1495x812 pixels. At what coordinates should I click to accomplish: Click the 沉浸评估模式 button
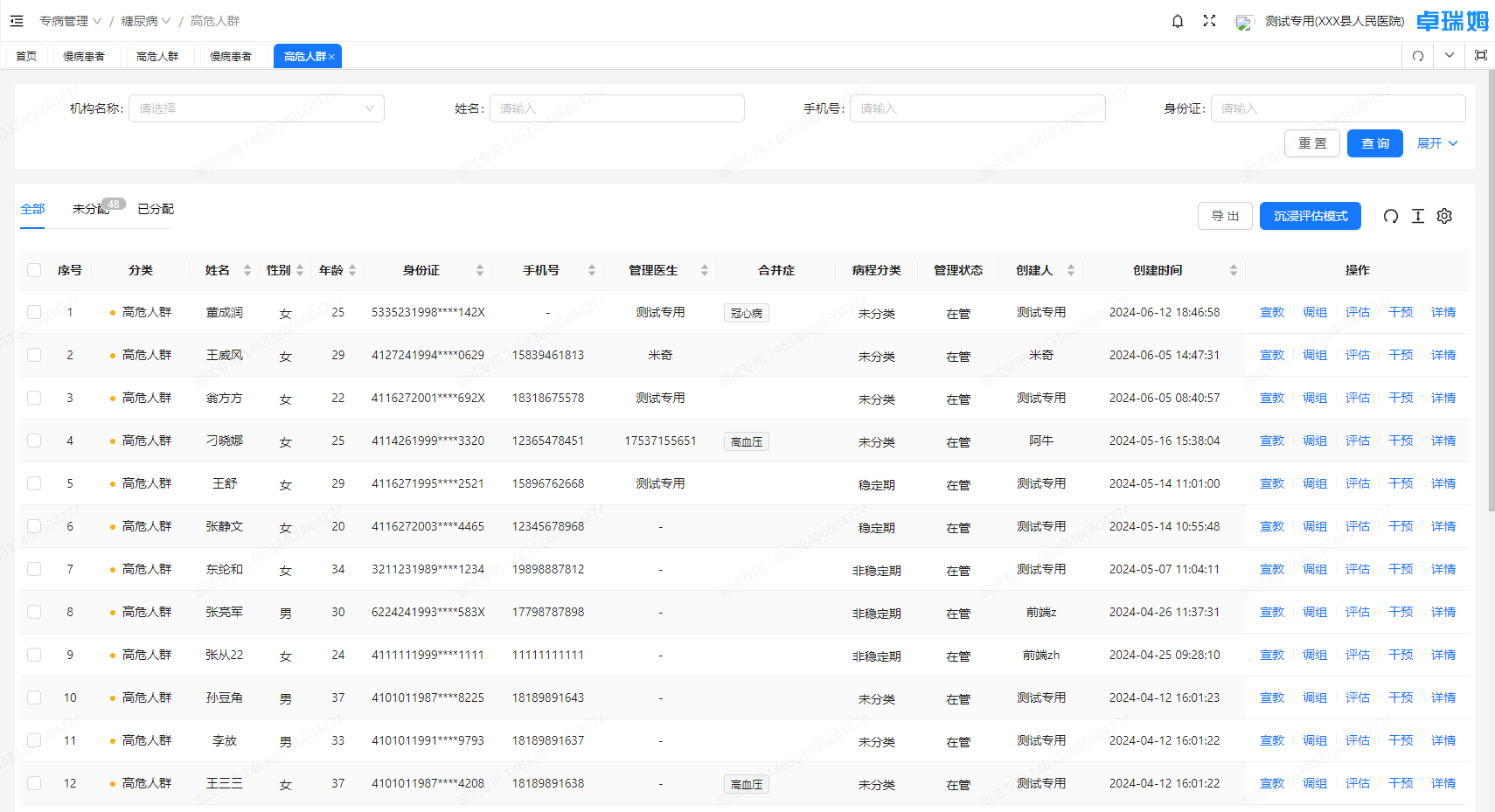click(x=1310, y=216)
